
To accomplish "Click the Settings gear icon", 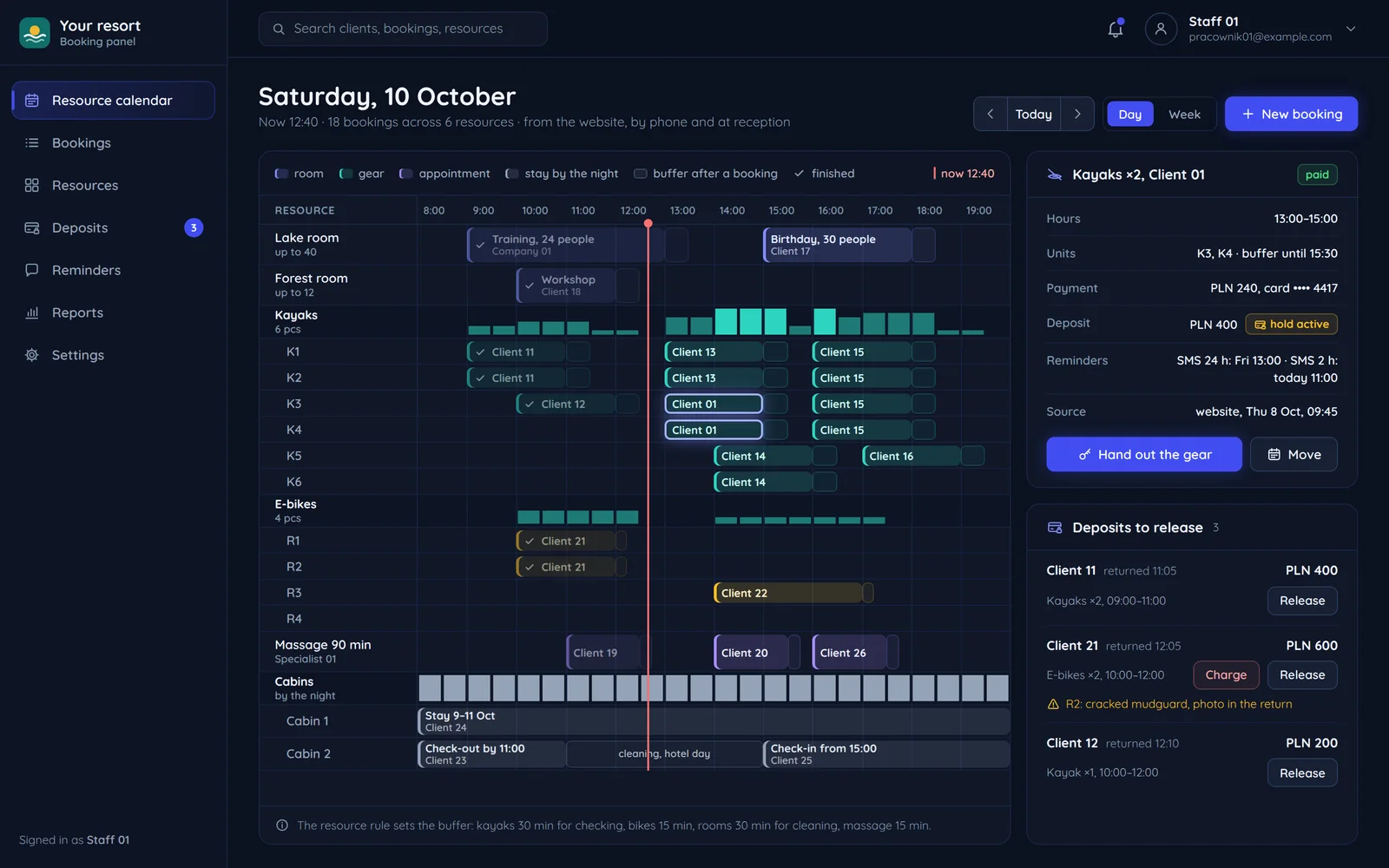I will point(32,355).
